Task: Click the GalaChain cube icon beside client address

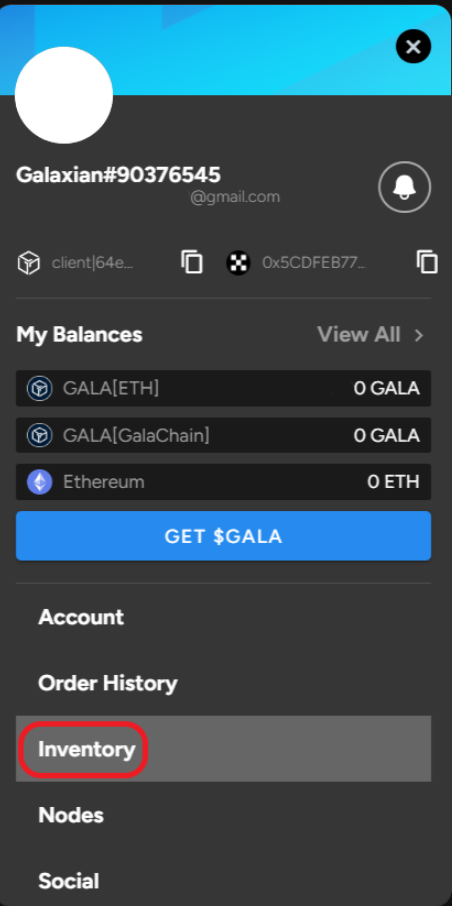Action: pos(28,263)
